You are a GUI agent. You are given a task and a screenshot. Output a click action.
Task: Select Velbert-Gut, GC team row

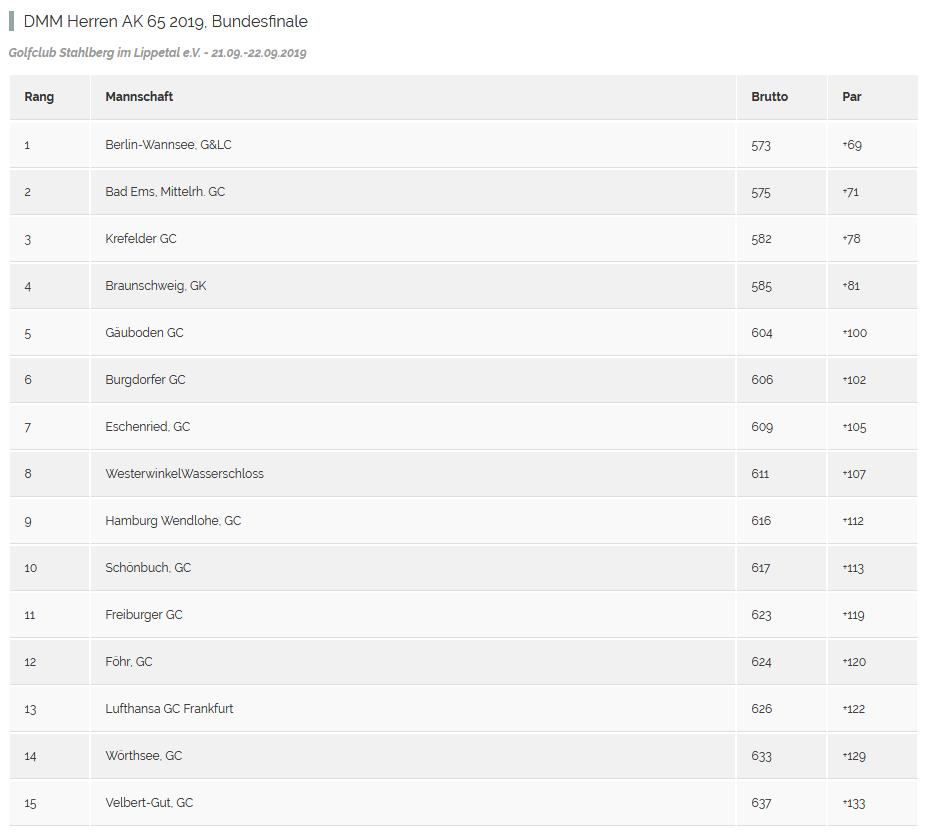[x=463, y=803]
